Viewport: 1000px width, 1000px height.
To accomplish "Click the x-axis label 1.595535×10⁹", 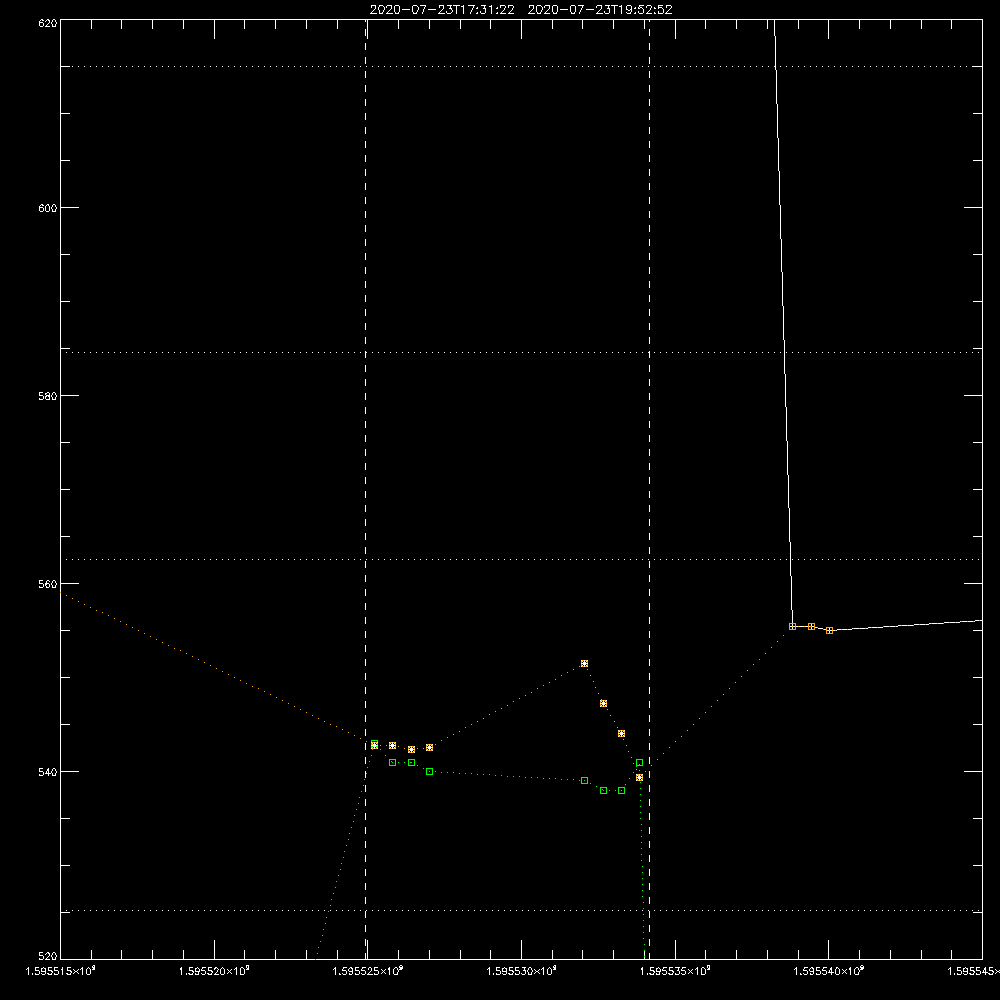I will 675,971.
